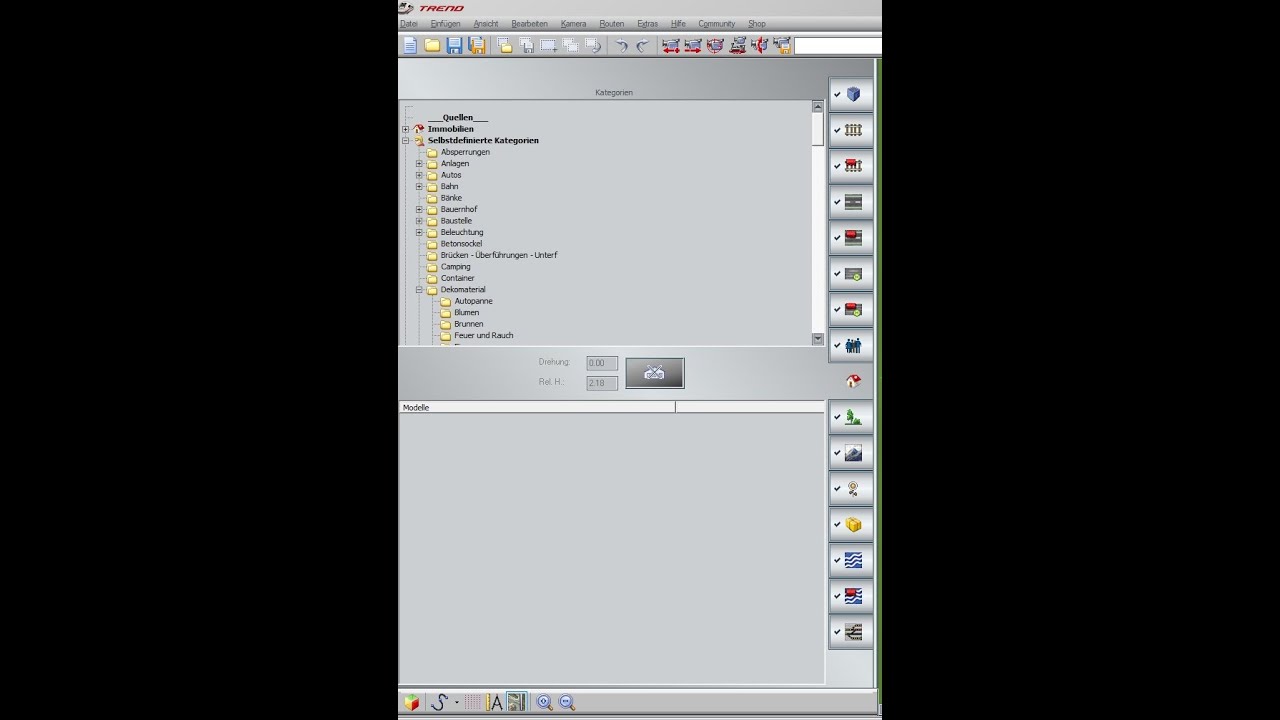Select the Brunnen subfolder
The width and height of the screenshot is (1280, 720).
(468, 324)
